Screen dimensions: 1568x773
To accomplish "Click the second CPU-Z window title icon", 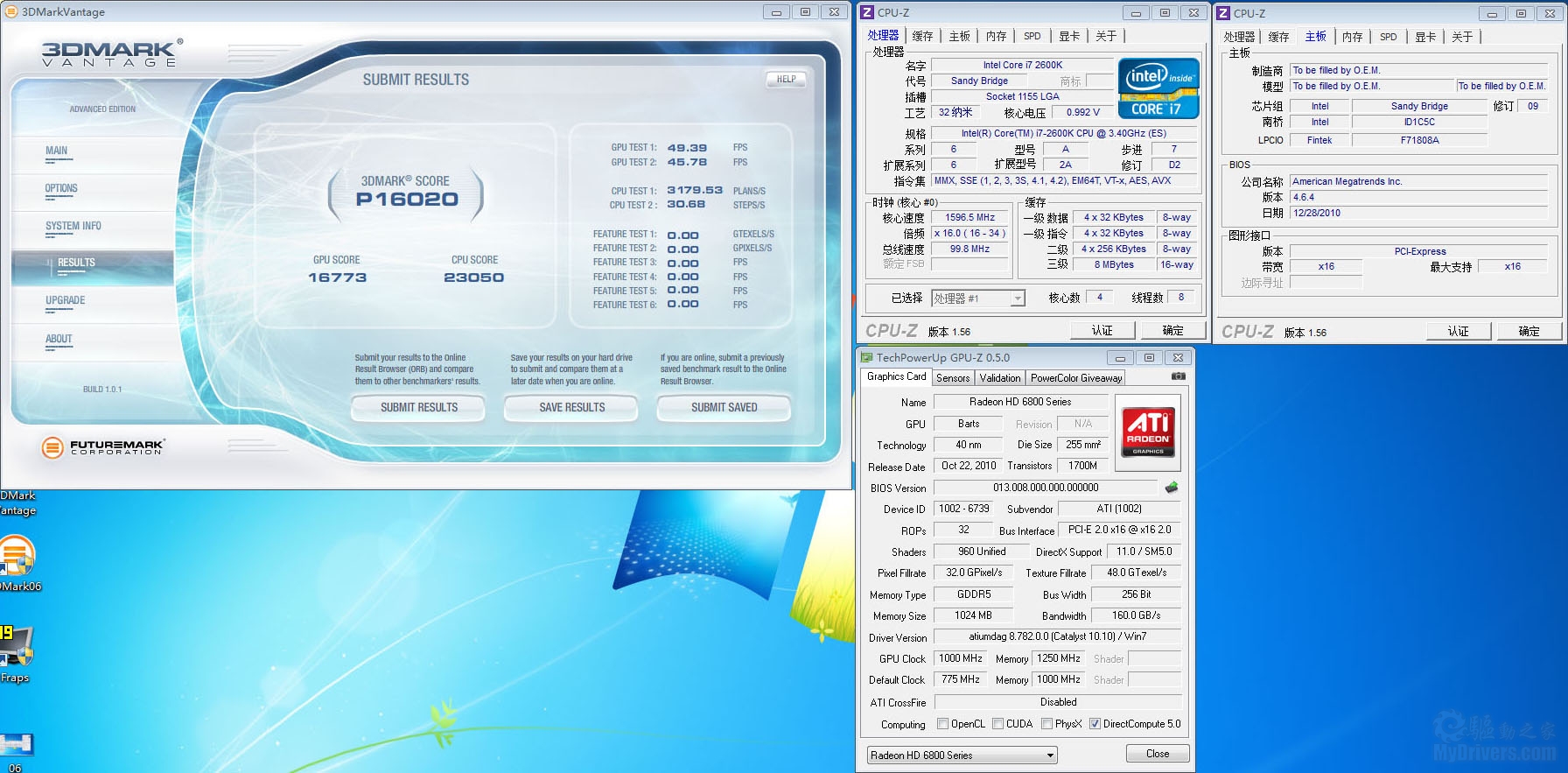I will (1223, 13).
